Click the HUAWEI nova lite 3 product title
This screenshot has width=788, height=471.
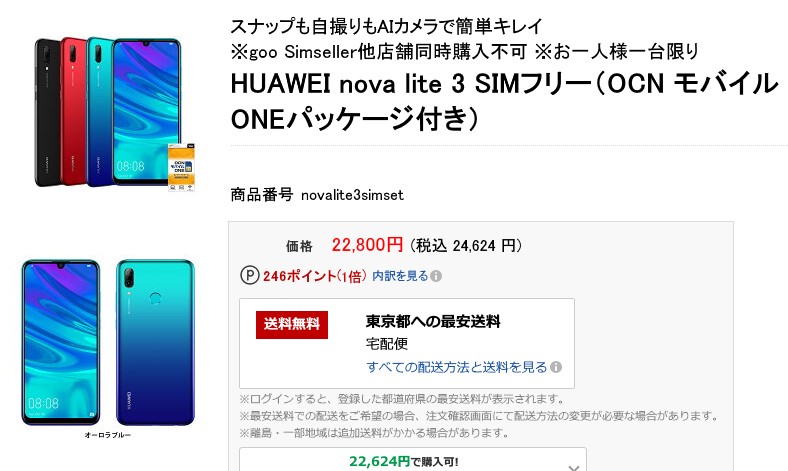click(504, 101)
